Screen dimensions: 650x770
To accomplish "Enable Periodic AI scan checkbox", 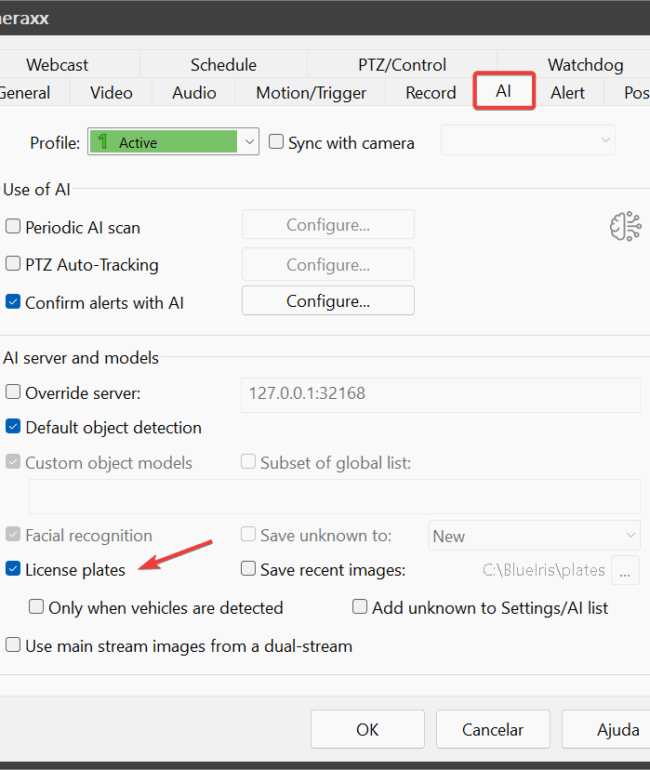I will click(x=13, y=227).
